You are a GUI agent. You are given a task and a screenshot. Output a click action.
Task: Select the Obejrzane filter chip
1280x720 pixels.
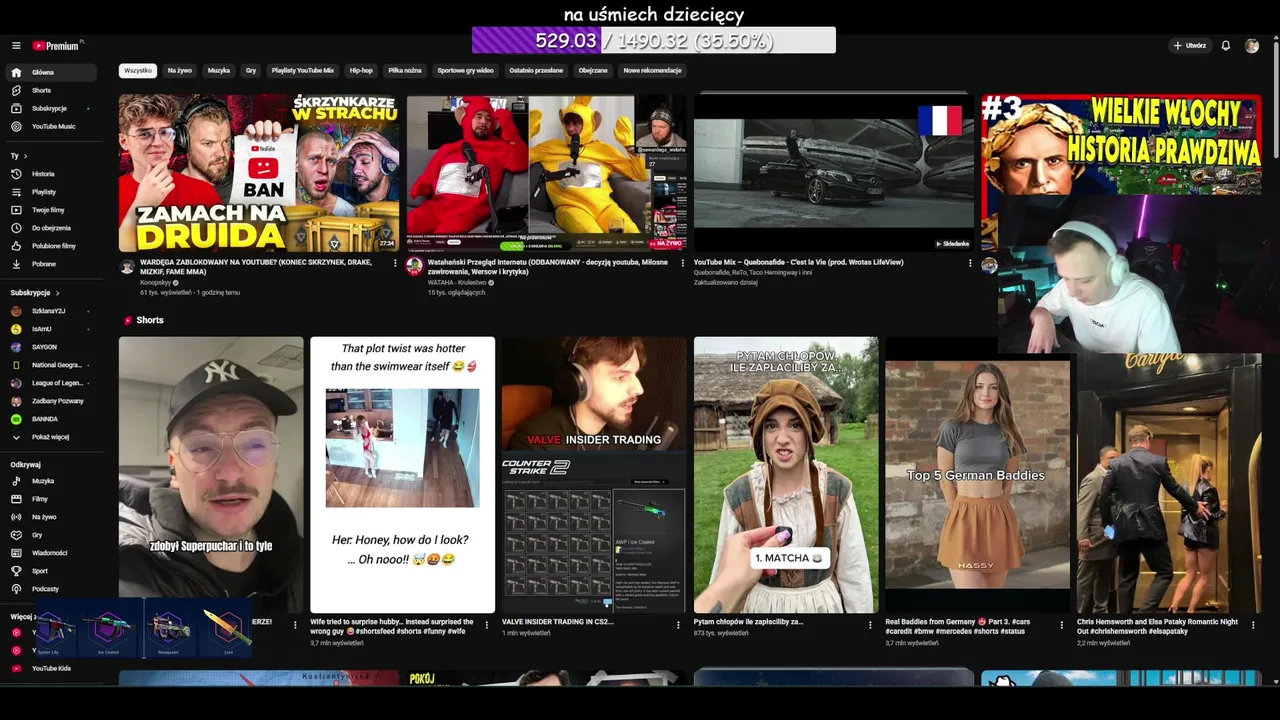593,71
